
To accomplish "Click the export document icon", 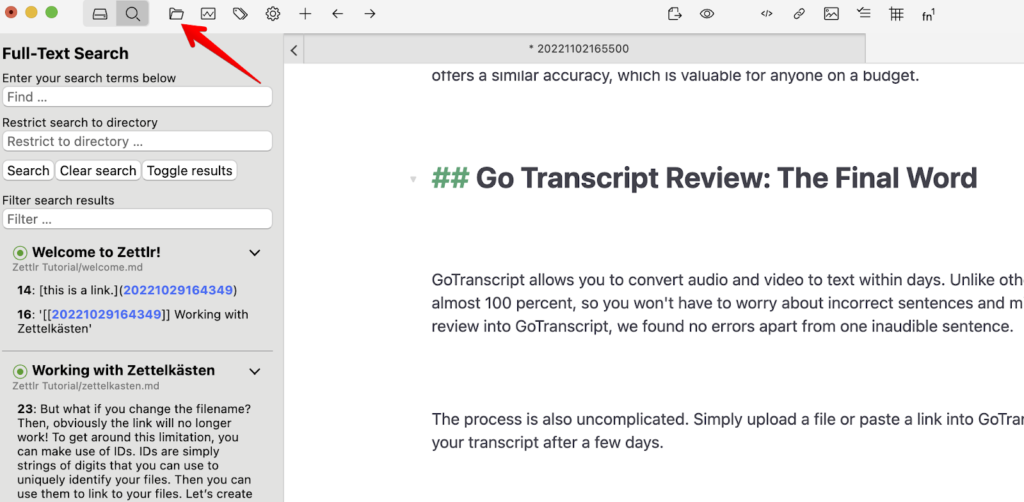I will click(675, 14).
